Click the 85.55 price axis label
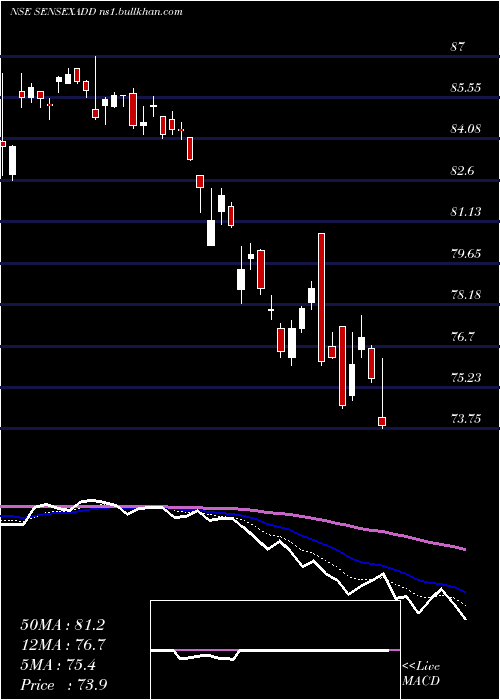Viewport: 500px width, 700px height. pos(466,88)
